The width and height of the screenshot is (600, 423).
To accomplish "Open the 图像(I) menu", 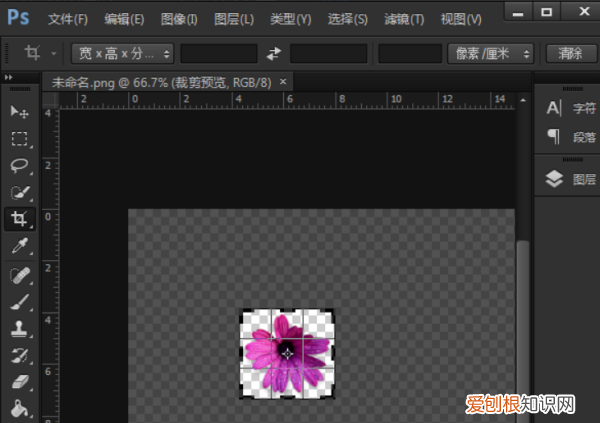I will point(179,19).
